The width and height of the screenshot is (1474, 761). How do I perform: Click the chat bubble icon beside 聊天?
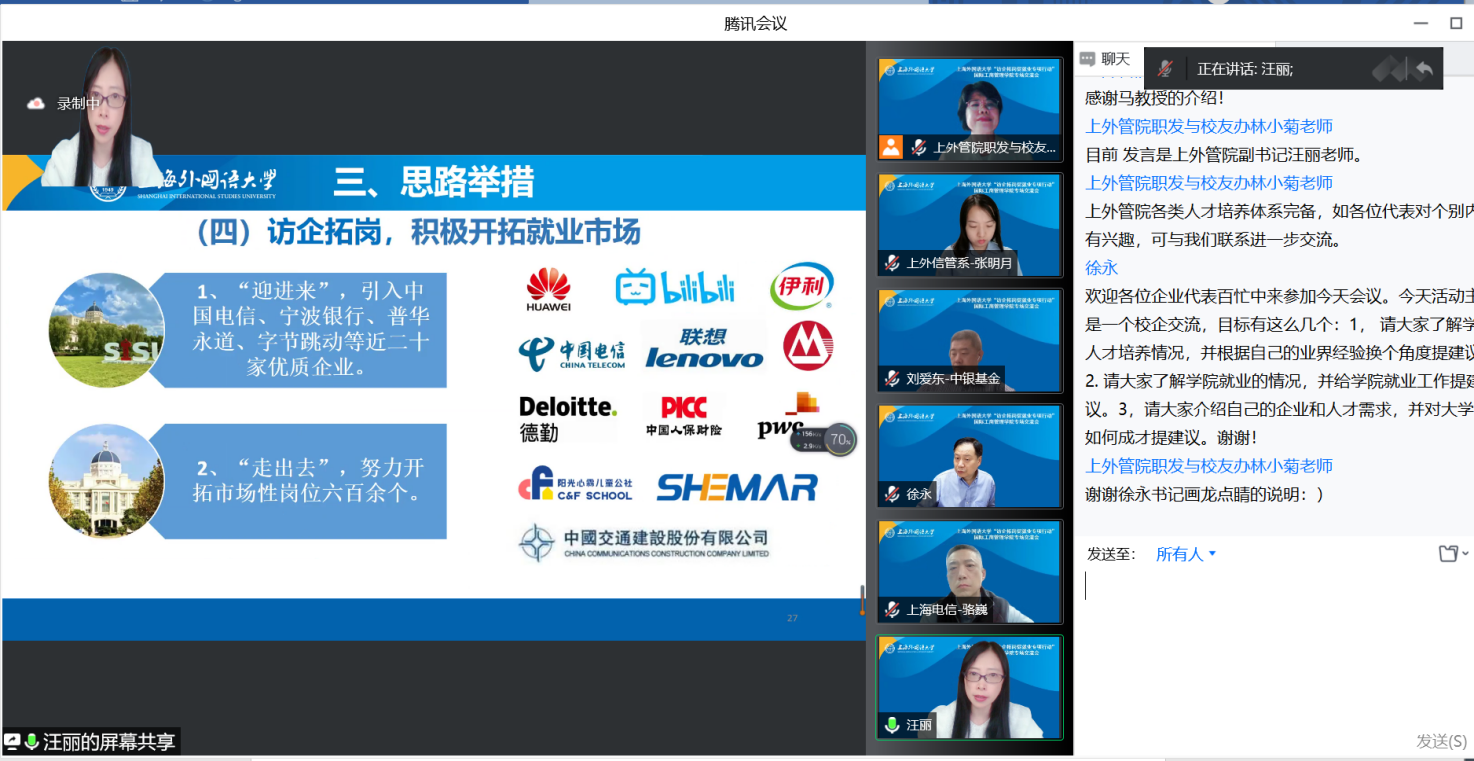pos(1088,59)
